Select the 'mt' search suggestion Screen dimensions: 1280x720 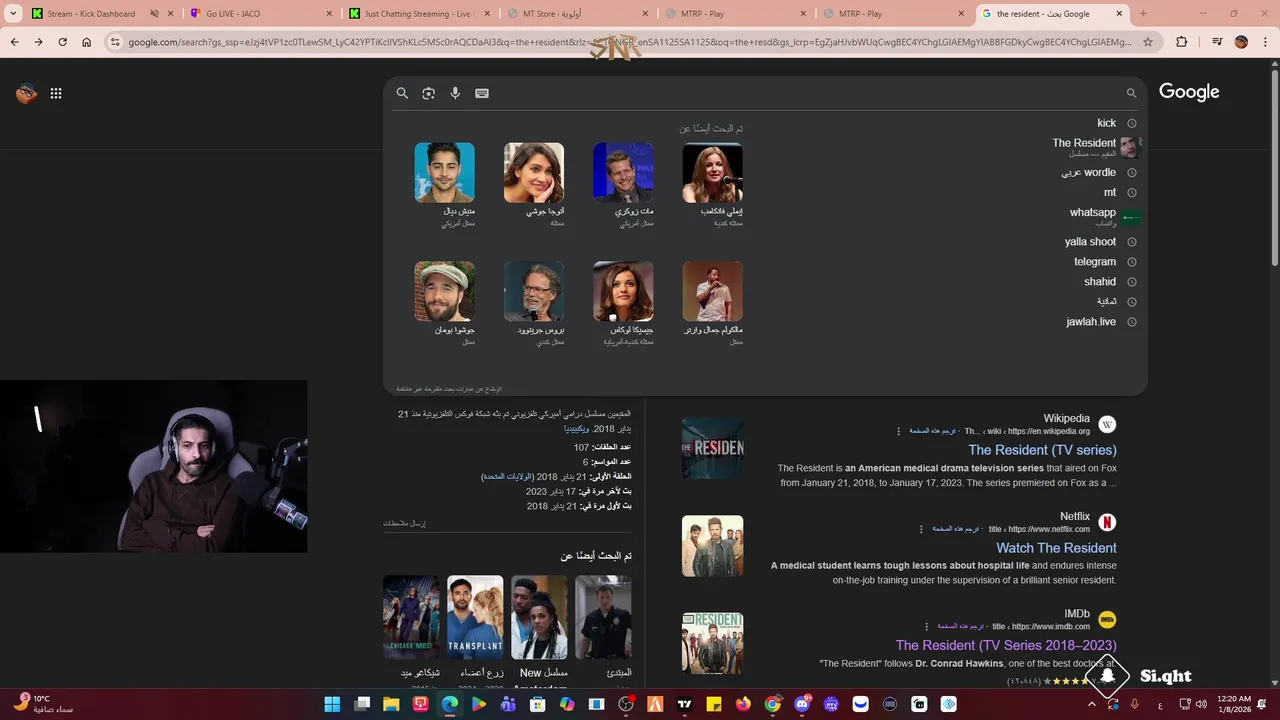[x=1110, y=192]
